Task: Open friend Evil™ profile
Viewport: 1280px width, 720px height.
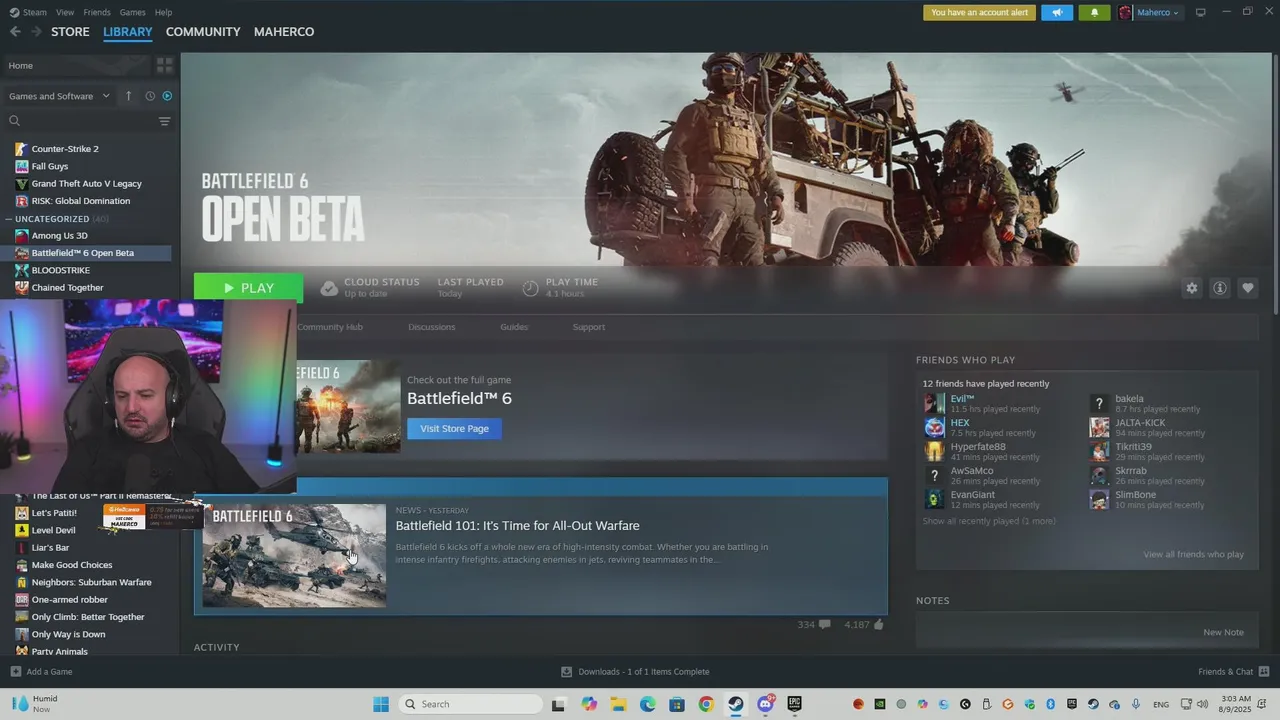Action: (962, 399)
